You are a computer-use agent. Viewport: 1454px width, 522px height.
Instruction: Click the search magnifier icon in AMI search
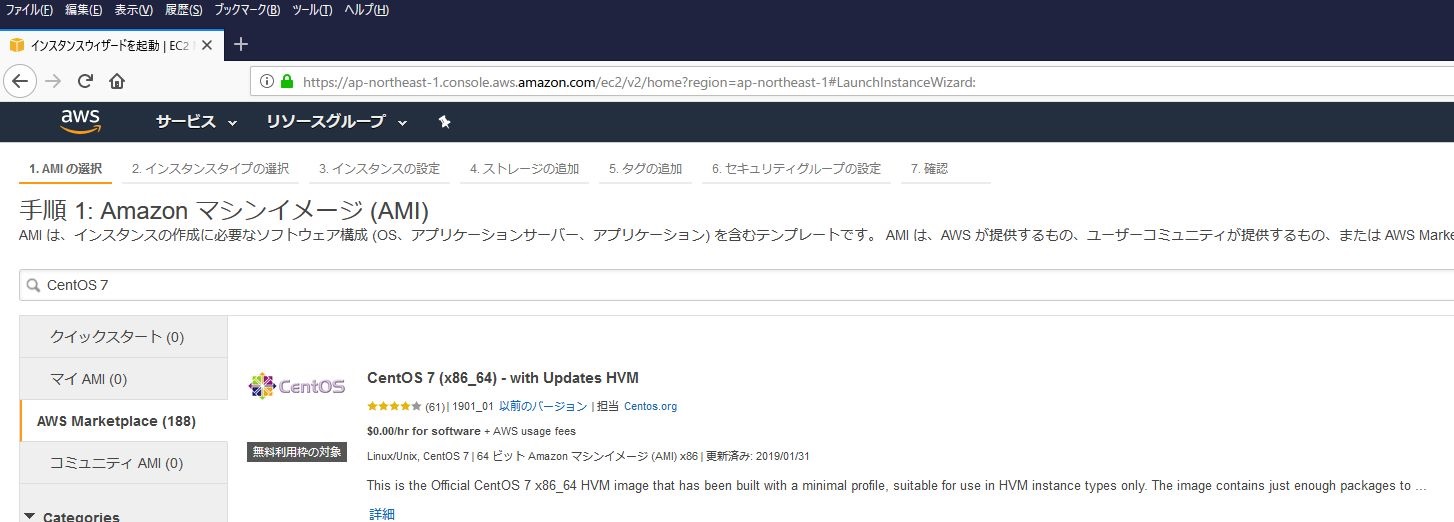[34, 285]
